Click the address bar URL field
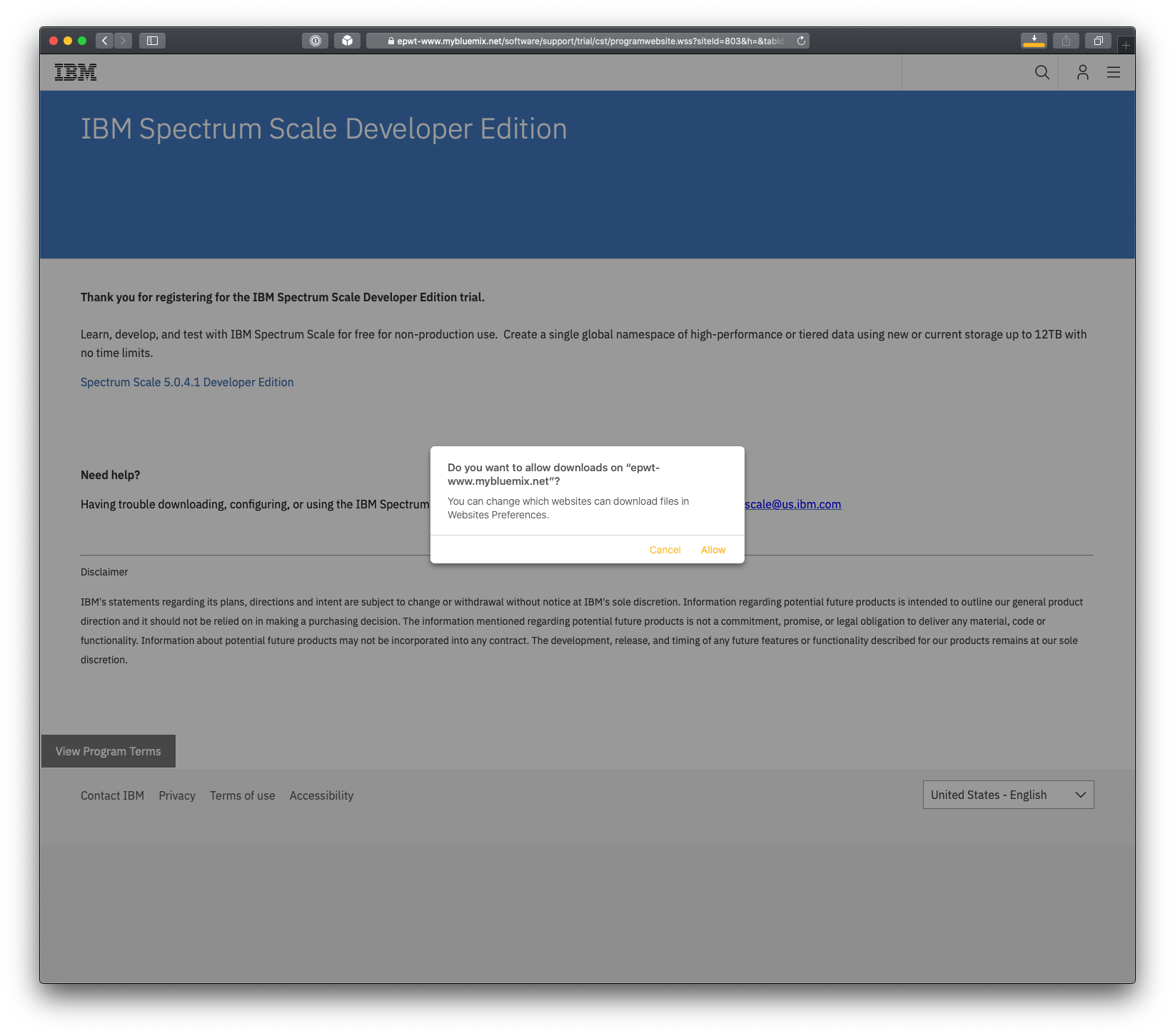This screenshot has width=1175, height=1036. pyautogui.click(x=587, y=41)
